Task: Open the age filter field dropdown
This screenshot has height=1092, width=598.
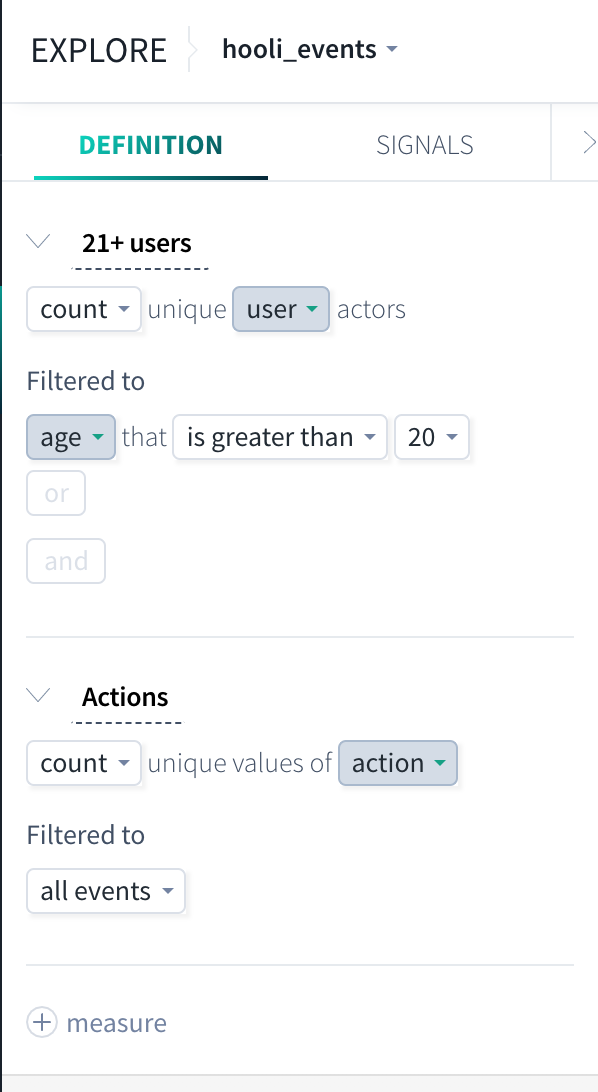Action: point(71,437)
